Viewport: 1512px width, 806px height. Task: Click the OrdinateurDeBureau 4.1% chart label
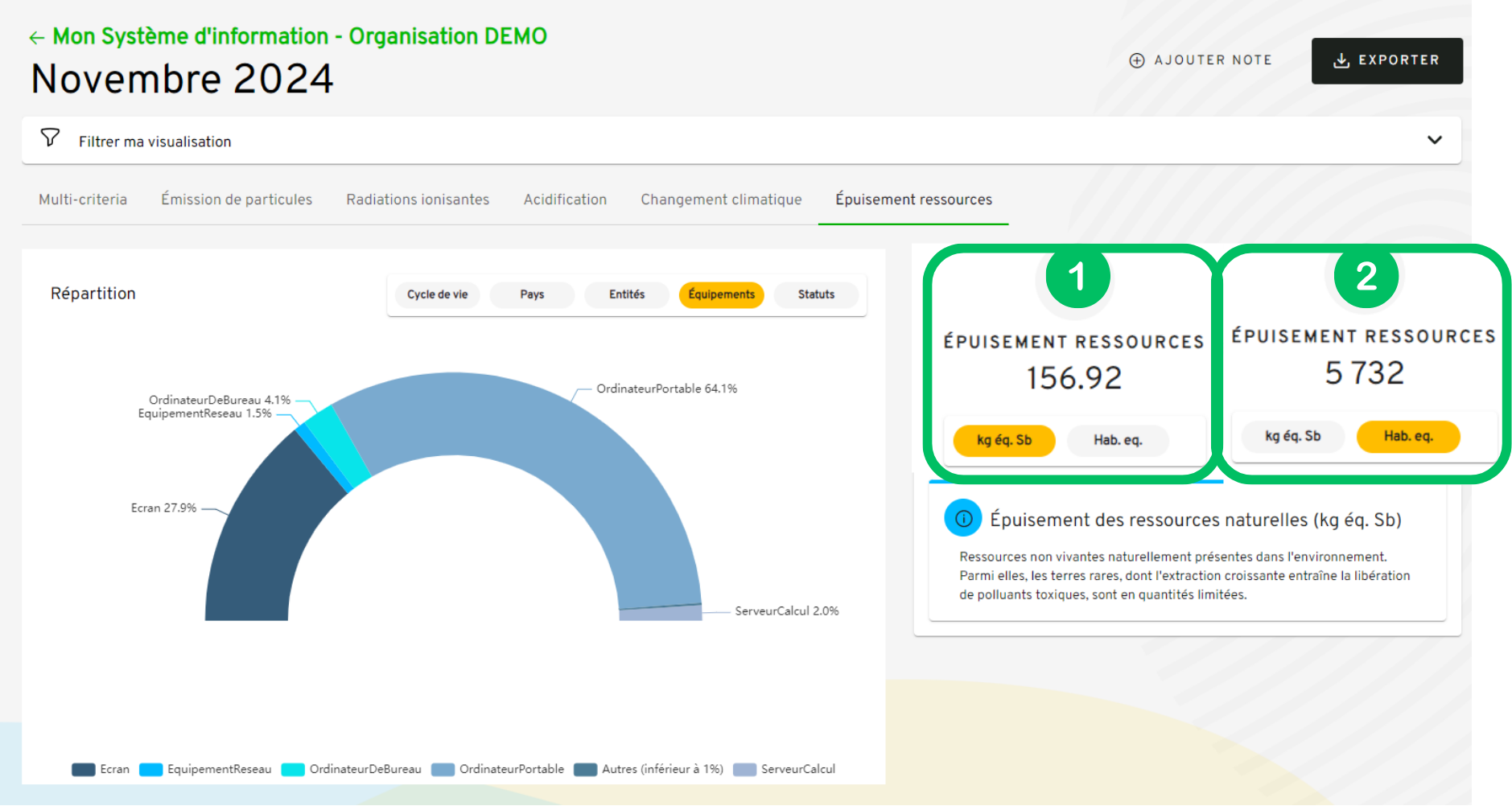(219, 400)
